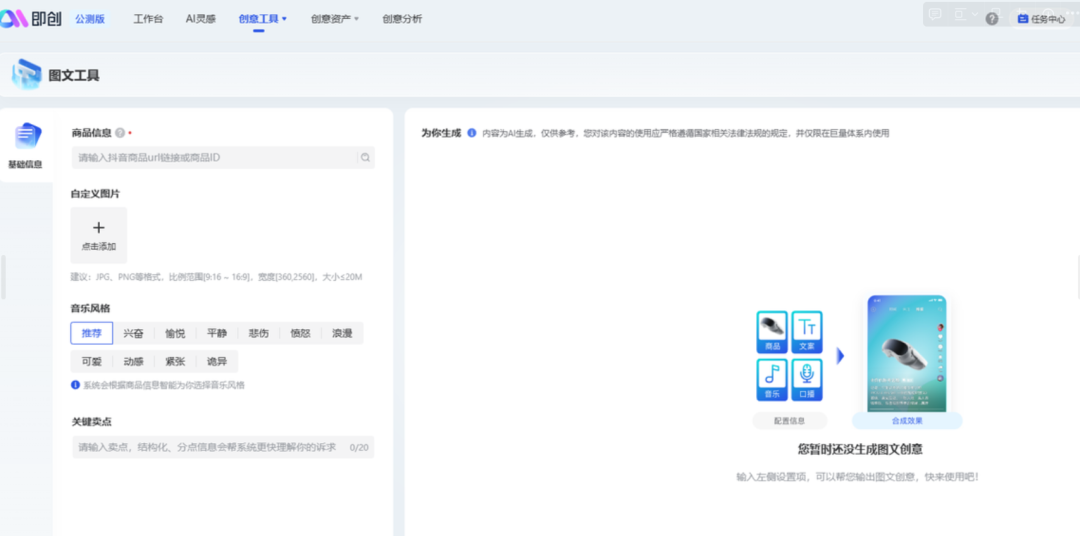
Task: Click the 即创 logo icon
Action: coord(14,19)
